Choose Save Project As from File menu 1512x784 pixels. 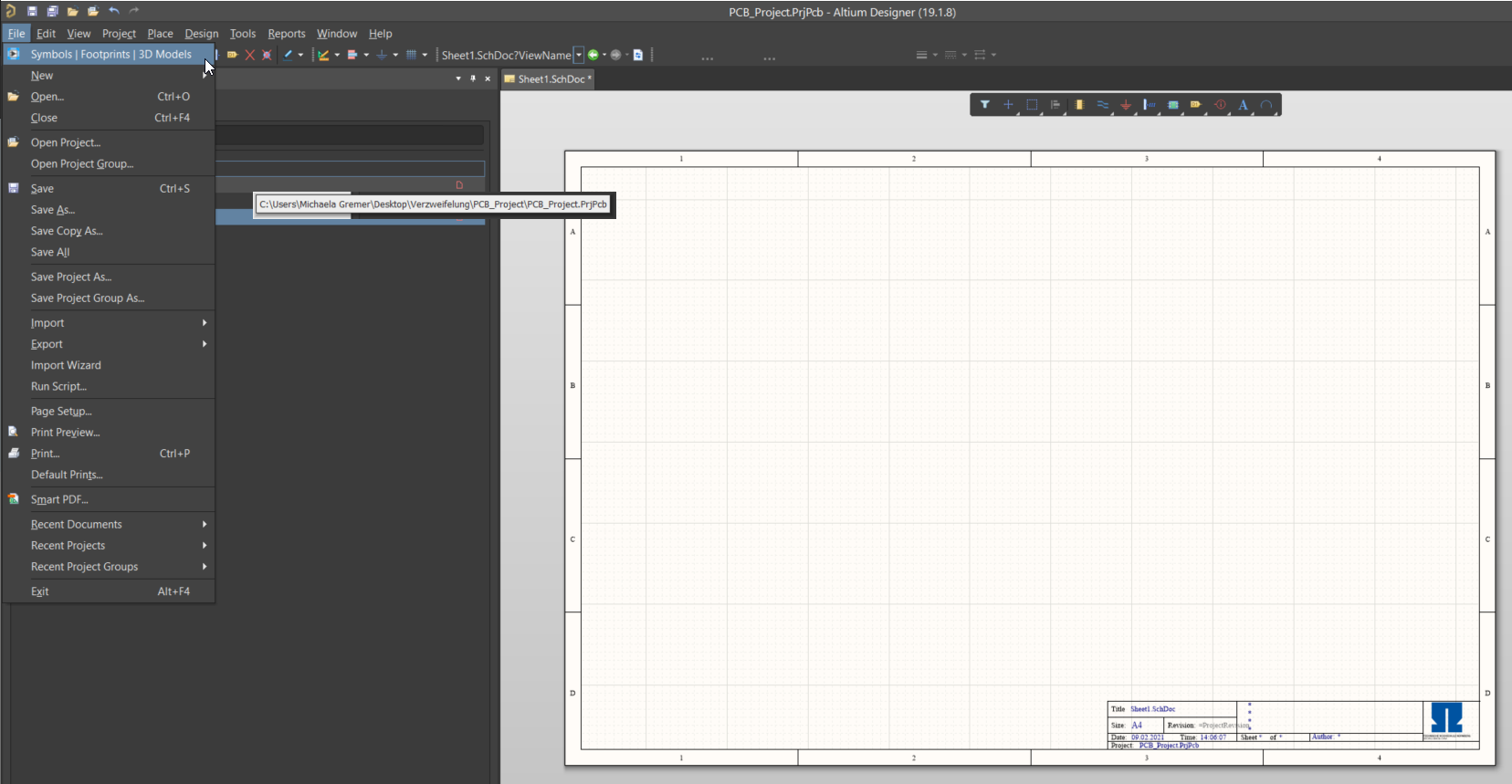pyautogui.click(x=71, y=277)
